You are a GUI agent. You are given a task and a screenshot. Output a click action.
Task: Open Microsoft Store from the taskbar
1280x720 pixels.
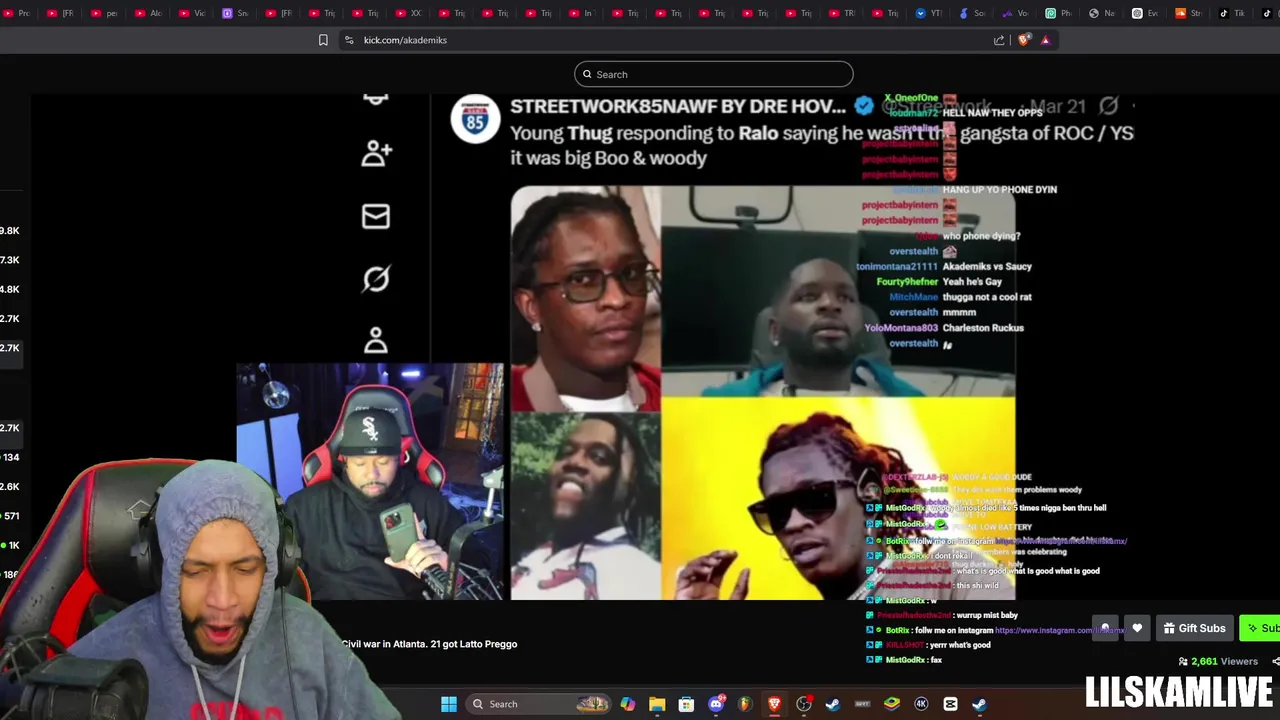(686, 704)
